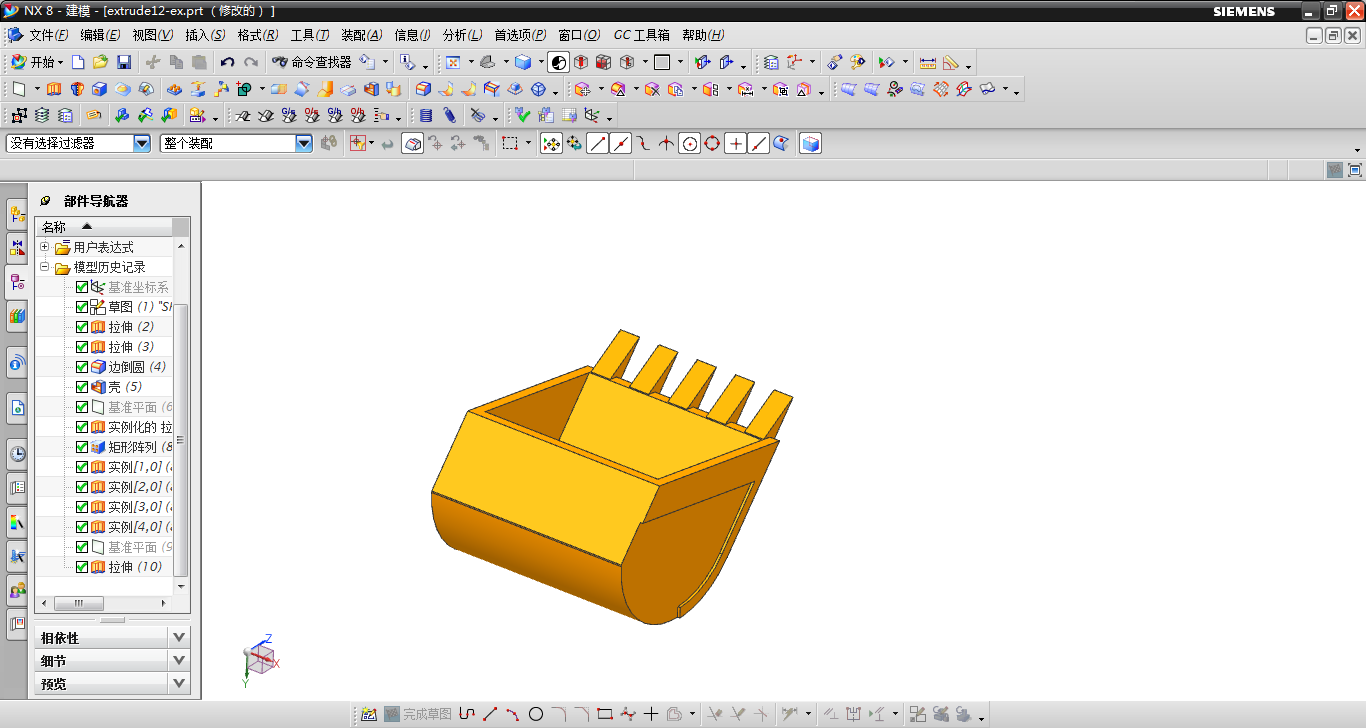Save the part with the floppy icon
Viewport: 1366px width, 728px height.
[x=124, y=62]
